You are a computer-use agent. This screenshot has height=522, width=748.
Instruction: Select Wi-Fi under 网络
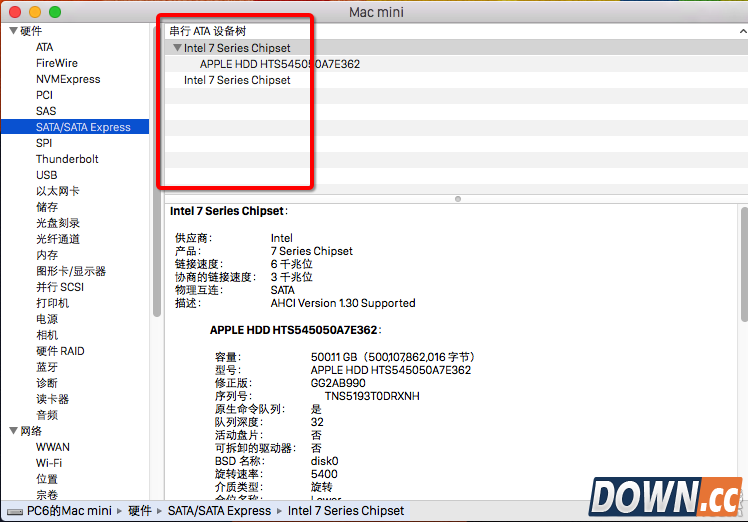coord(49,463)
